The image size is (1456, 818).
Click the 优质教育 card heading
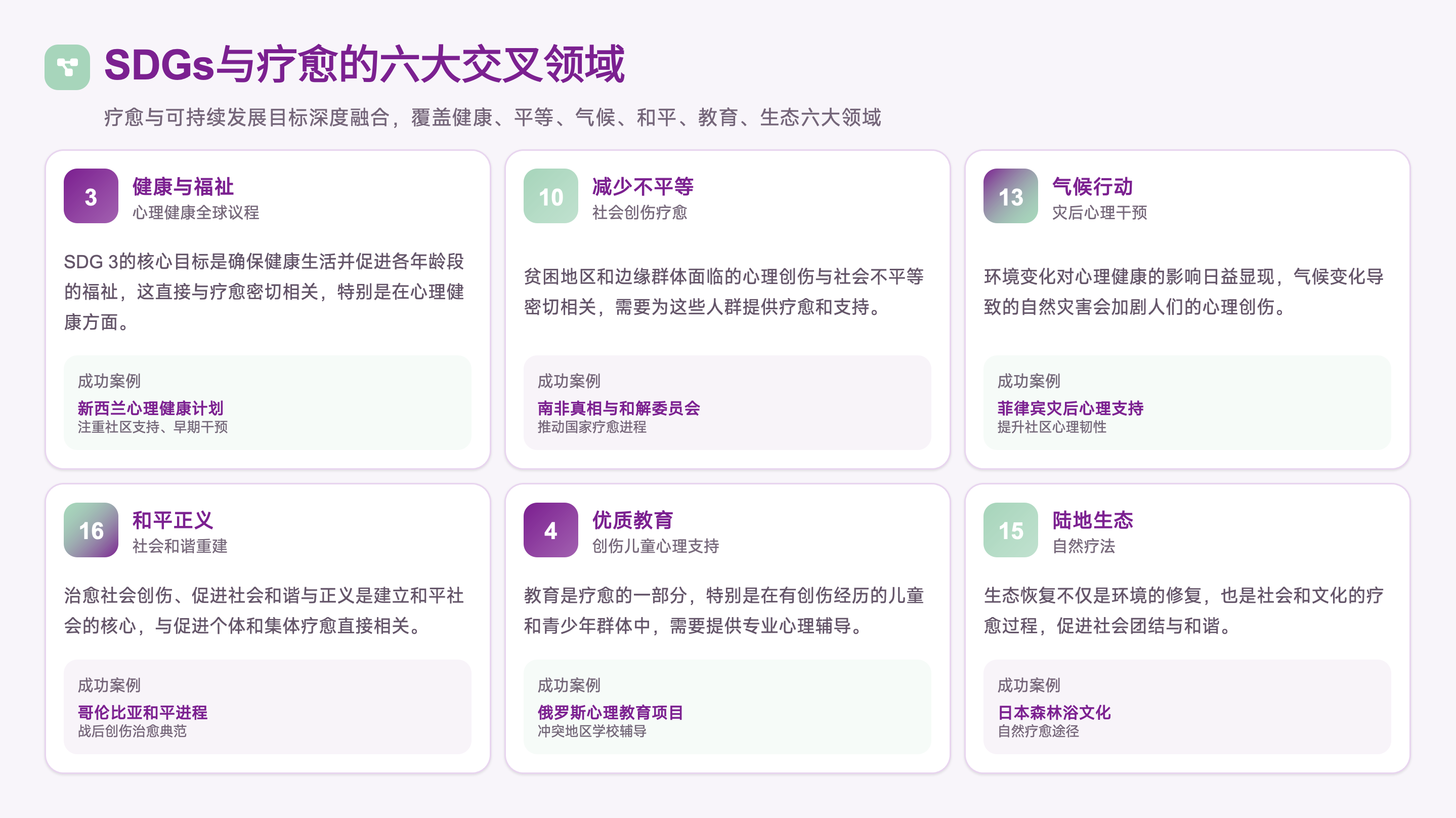[632, 520]
